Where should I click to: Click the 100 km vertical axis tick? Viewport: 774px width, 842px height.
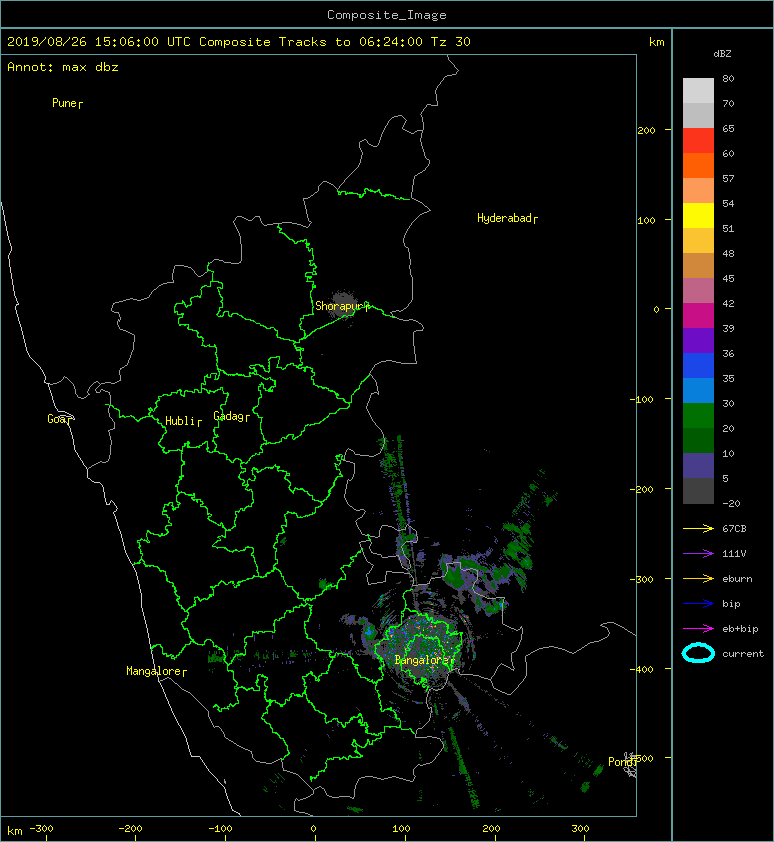coord(647,220)
